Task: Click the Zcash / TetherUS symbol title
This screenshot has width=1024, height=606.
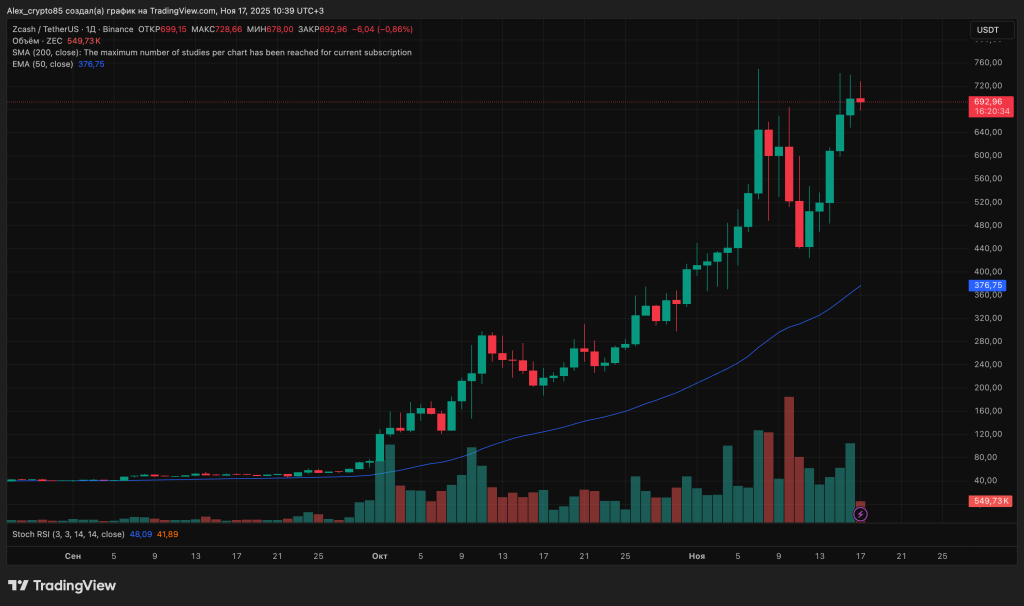Action: 48,29
